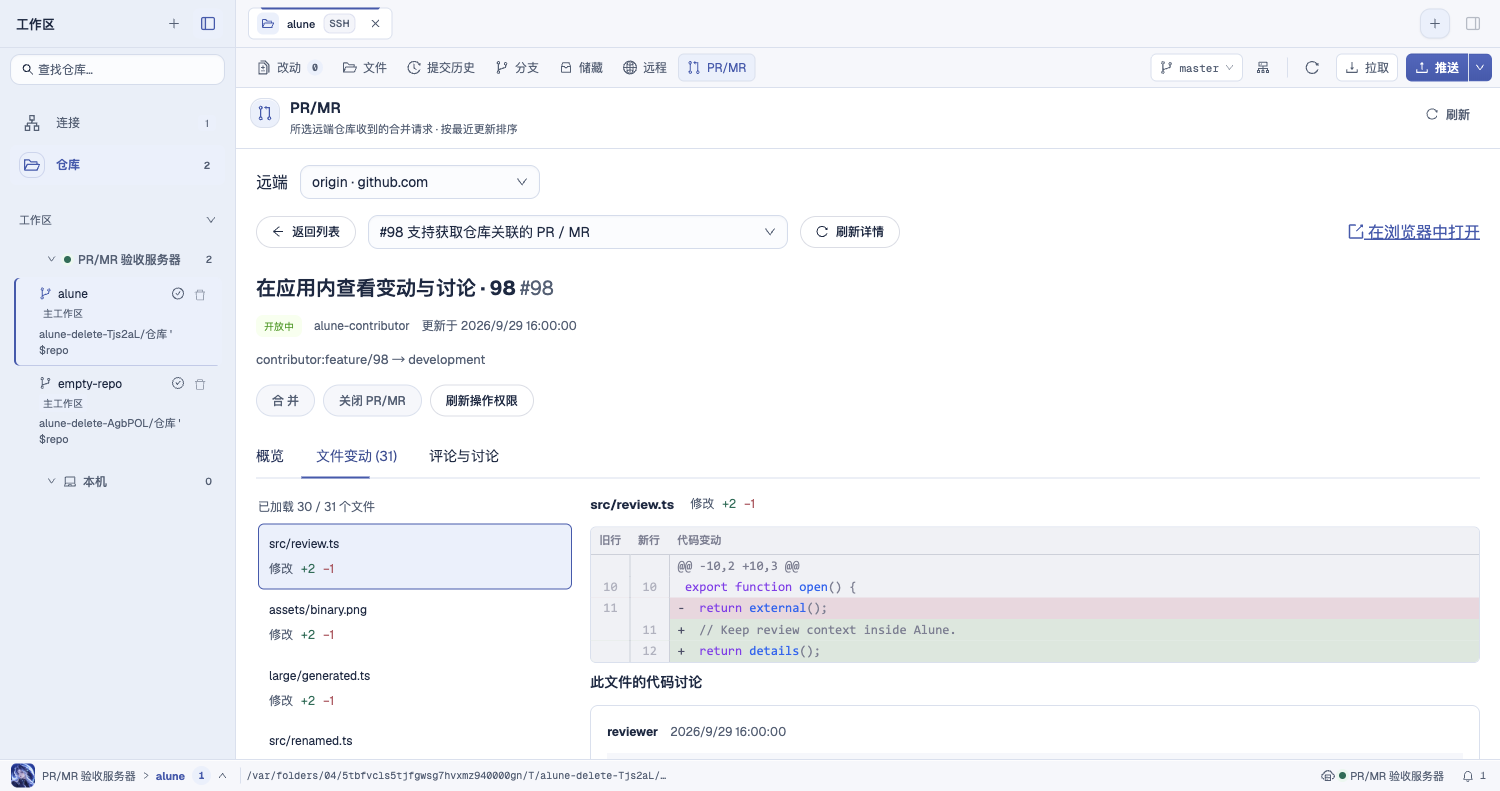Click the check icon on alune row

178,294
